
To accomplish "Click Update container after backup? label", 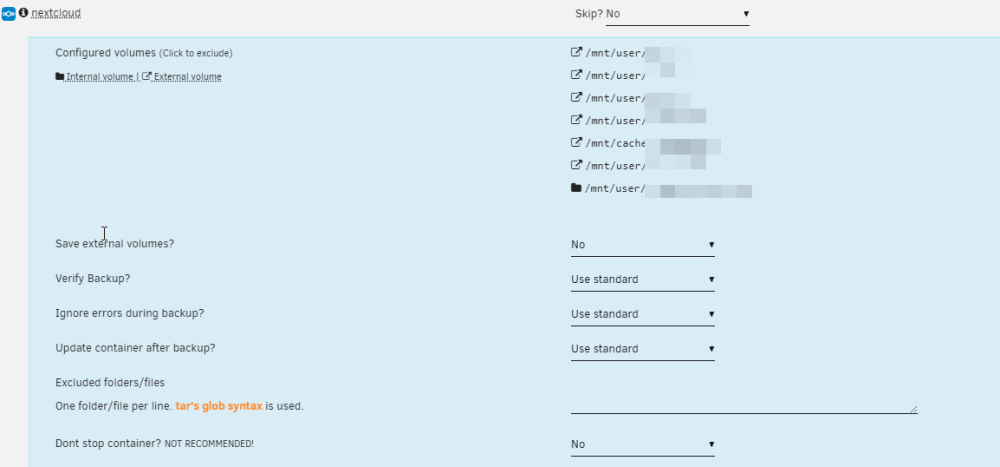I will (135, 348).
